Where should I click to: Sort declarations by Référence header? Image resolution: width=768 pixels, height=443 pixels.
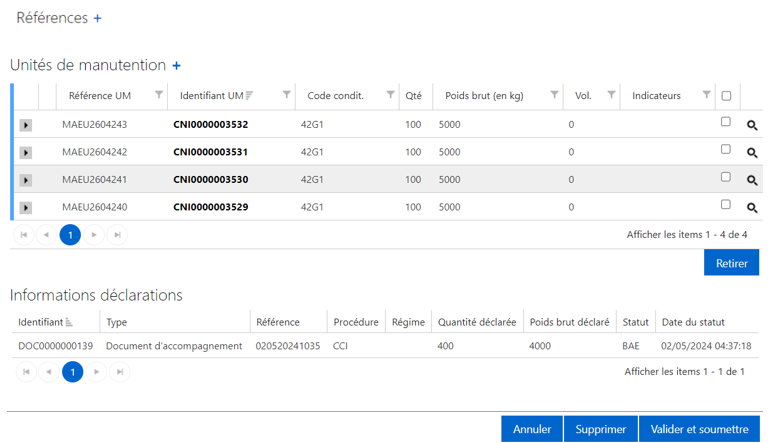click(278, 322)
